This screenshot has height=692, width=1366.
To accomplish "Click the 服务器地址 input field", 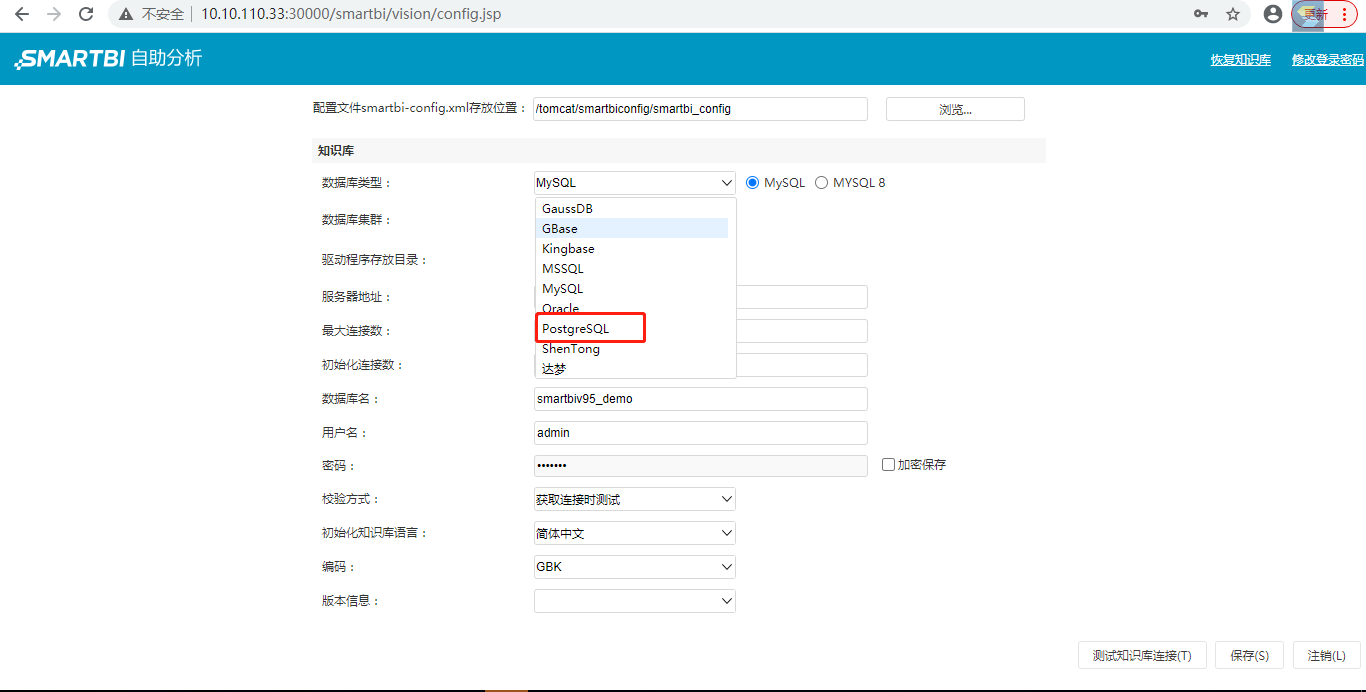I will click(802, 296).
